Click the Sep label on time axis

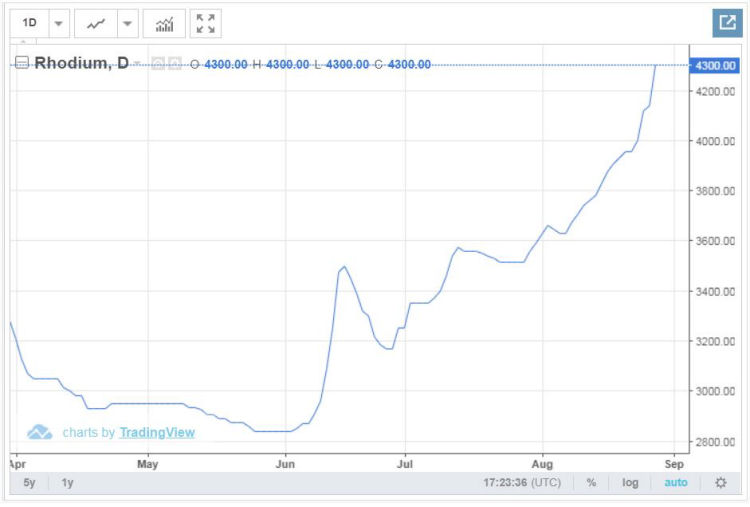coord(674,464)
